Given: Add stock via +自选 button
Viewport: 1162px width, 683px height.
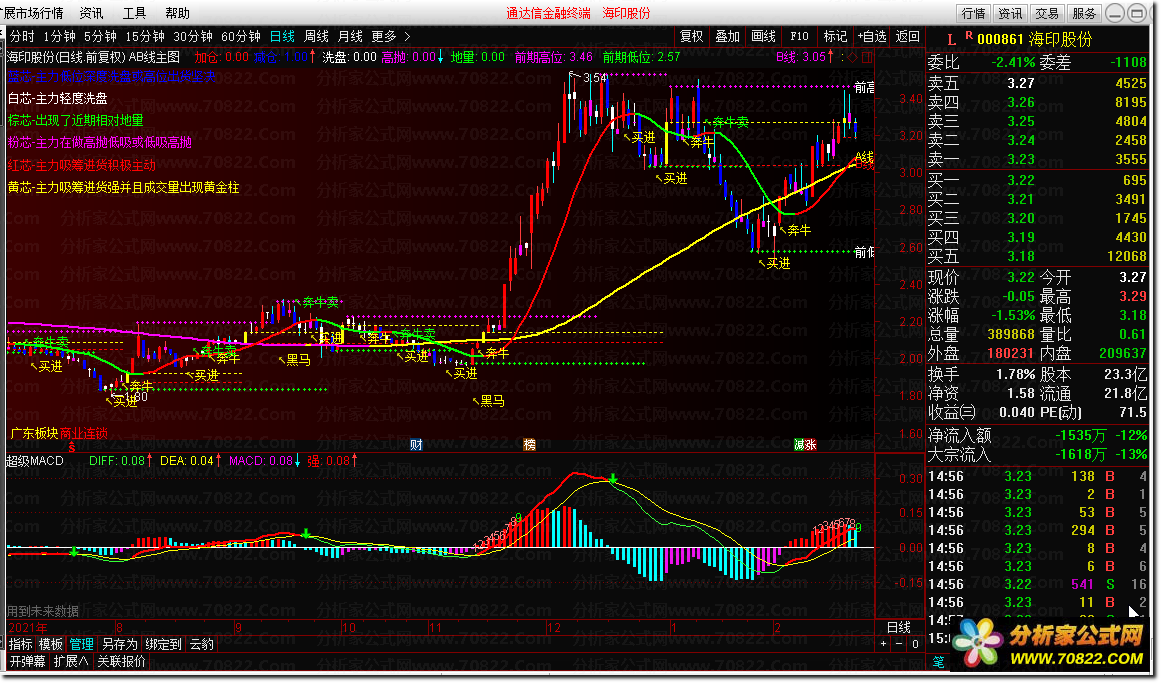Looking at the screenshot, I should (x=872, y=36).
